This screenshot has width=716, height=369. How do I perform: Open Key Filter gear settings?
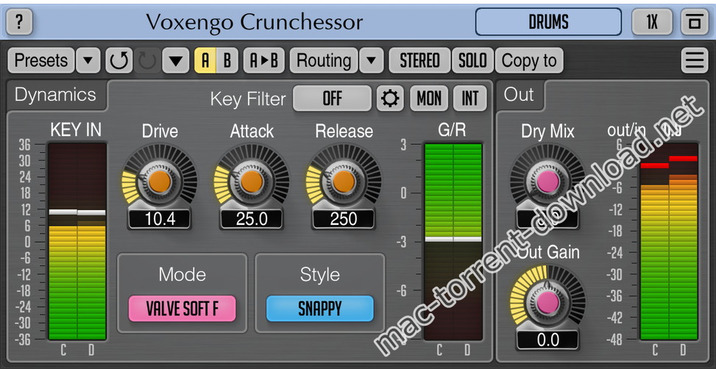click(x=390, y=98)
